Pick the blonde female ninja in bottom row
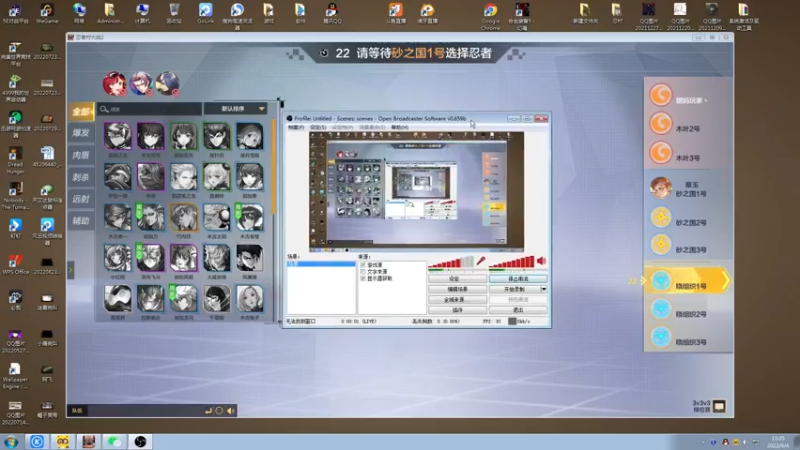This screenshot has width=800, height=450. pos(249,299)
